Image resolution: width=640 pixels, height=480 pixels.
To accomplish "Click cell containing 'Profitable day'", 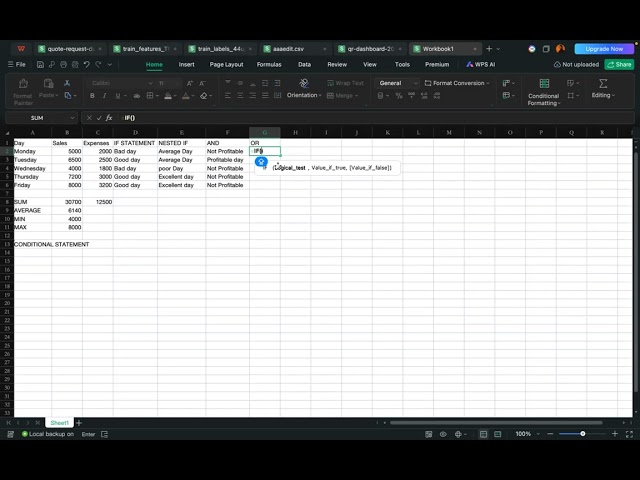I will click(227, 160).
